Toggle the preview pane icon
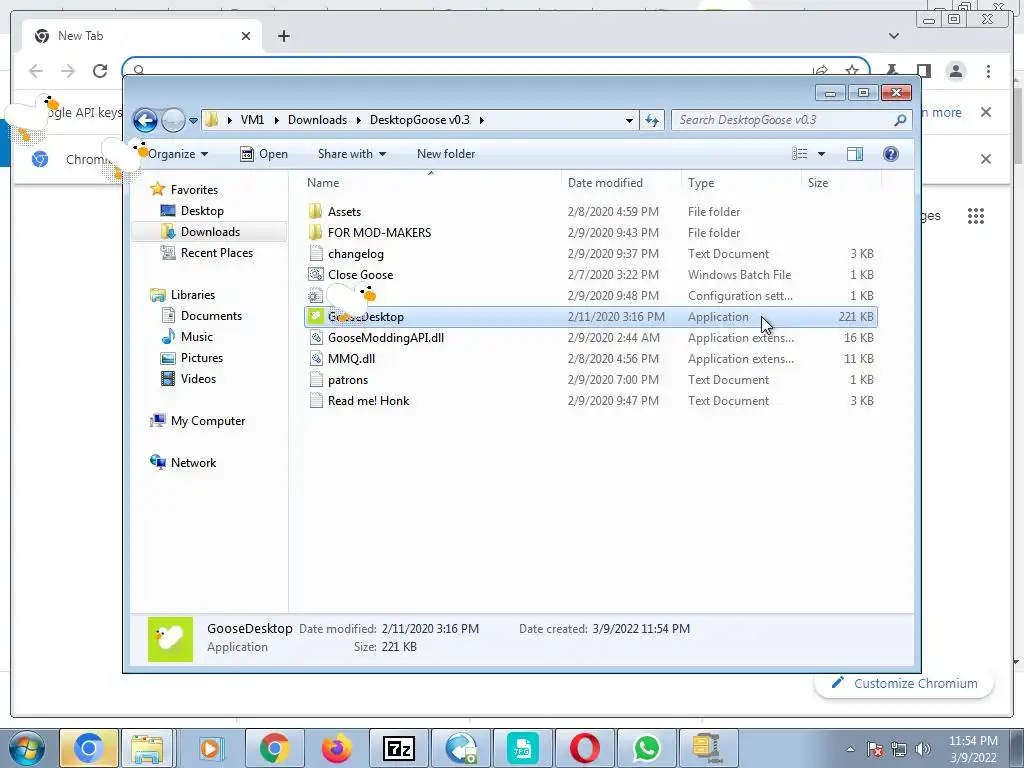The height and width of the screenshot is (768, 1024). point(855,154)
